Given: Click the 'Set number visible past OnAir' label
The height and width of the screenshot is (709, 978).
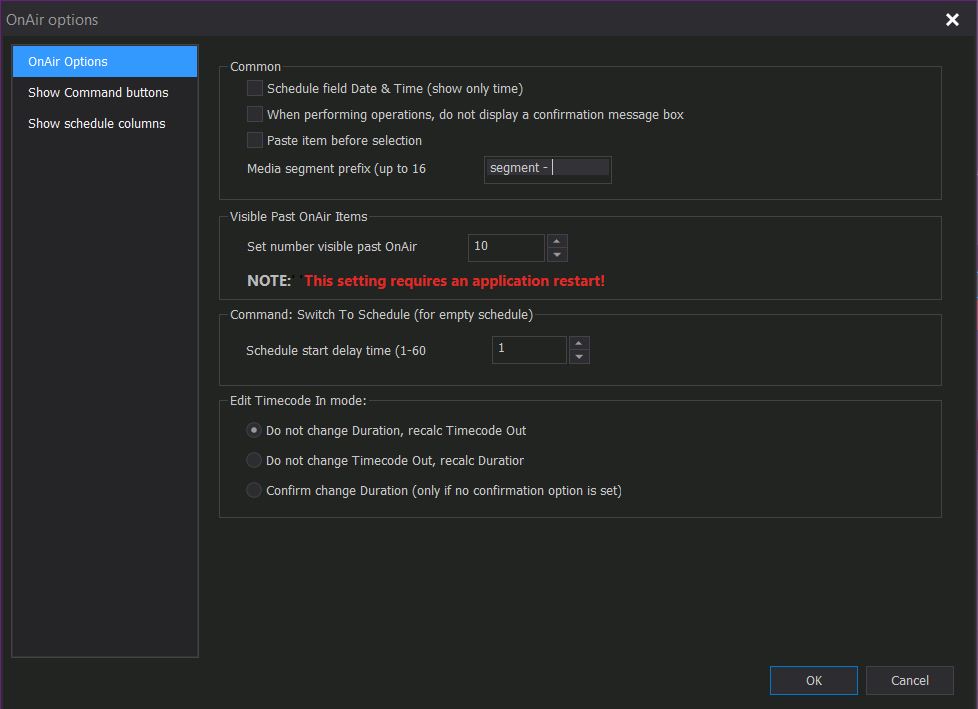Looking at the screenshot, I should pyautogui.click(x=332, y=247).
